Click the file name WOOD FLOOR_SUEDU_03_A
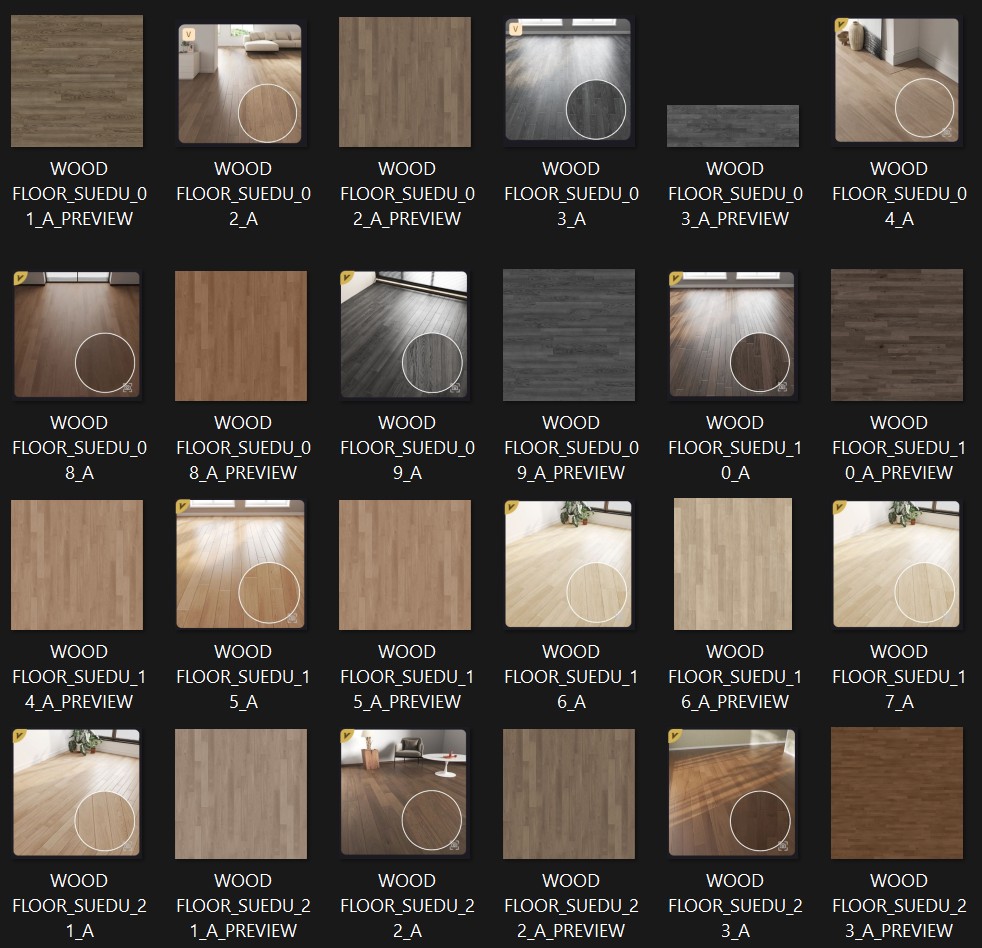This screenshot has height=948, width=982. 571,193
